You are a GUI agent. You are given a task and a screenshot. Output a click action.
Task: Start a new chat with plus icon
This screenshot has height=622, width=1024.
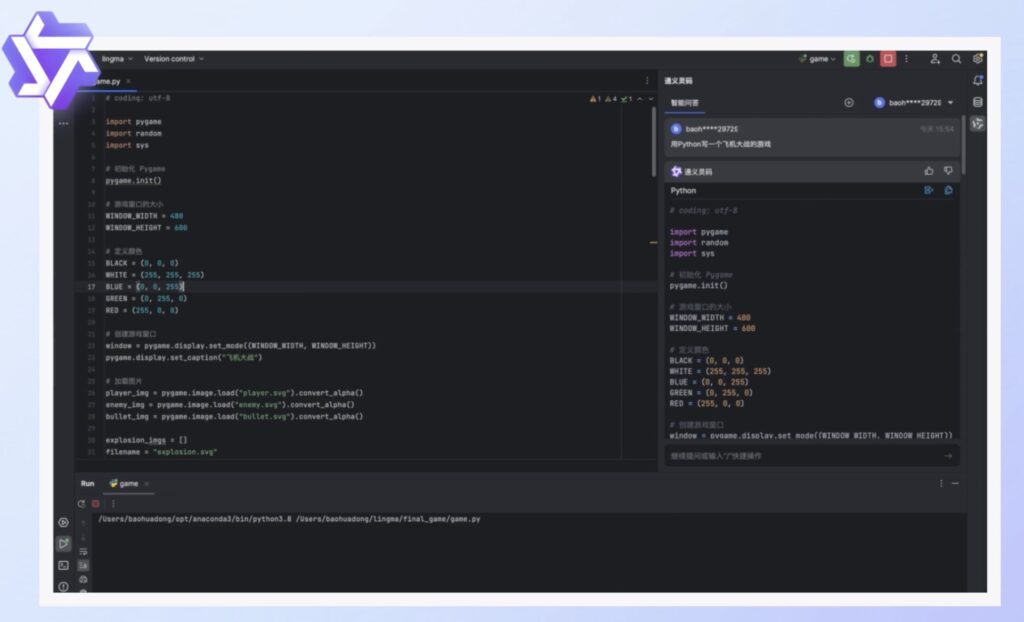click(x=849, y=102)
